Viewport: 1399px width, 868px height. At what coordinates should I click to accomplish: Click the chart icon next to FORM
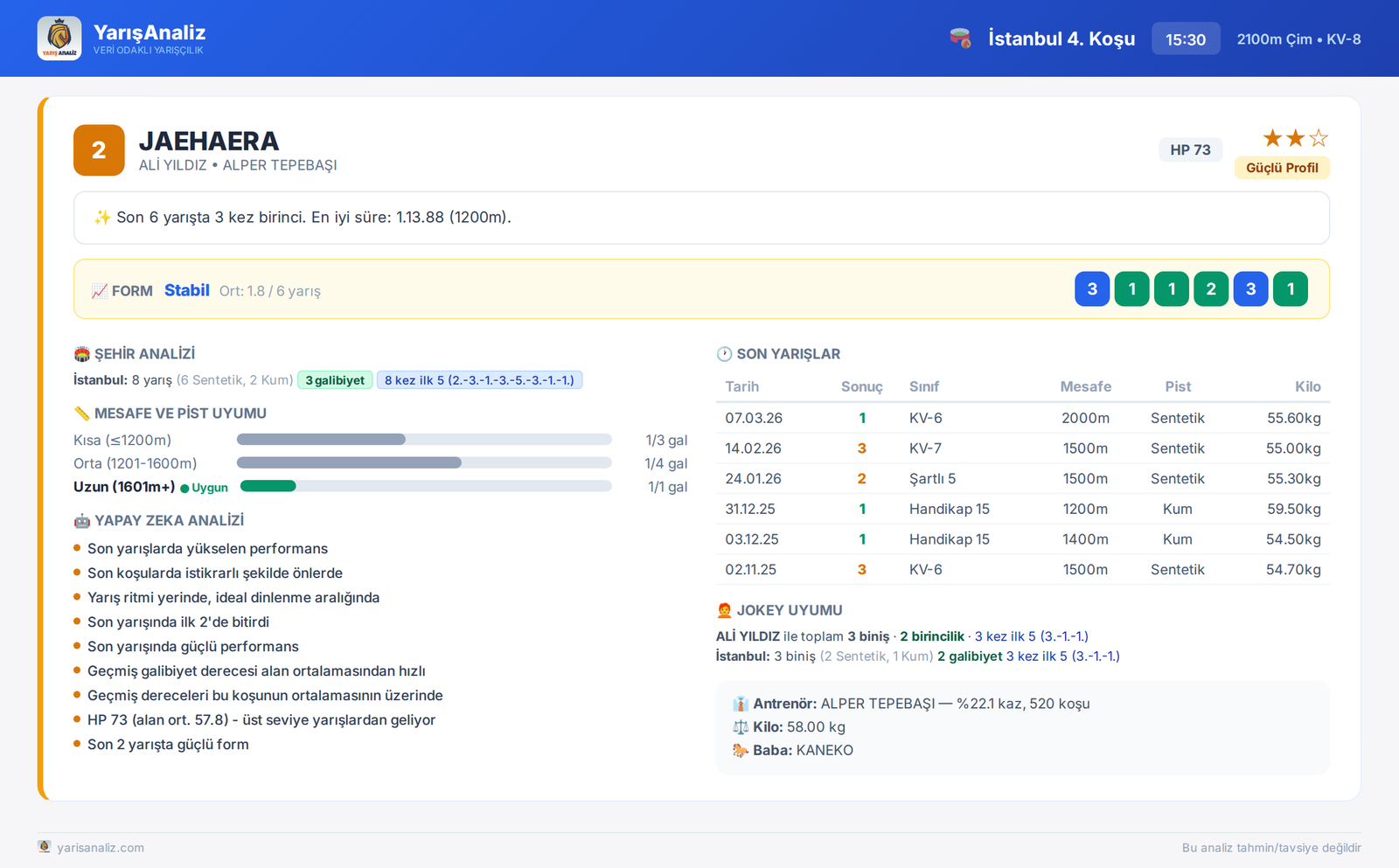click(99, 291)
